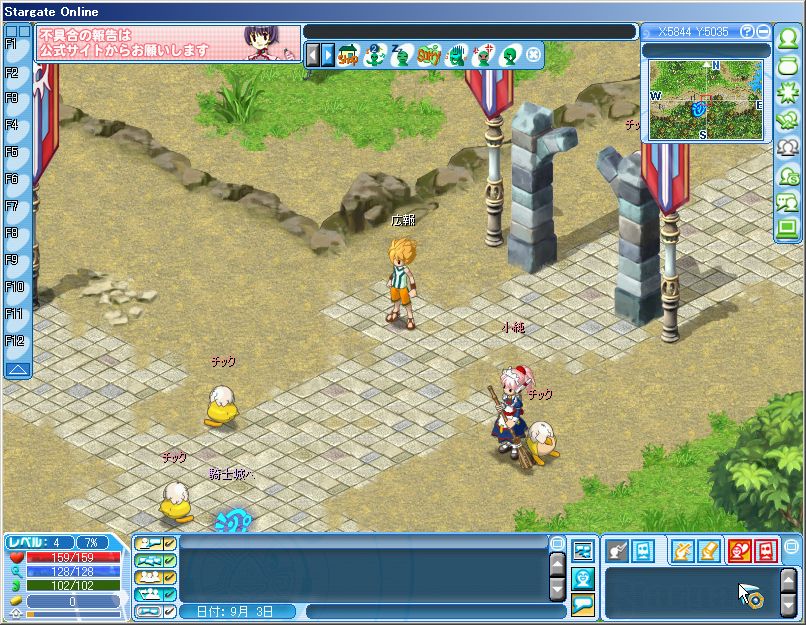Viewport: 806px width, 625px height.
Task: Open the skills burst icon in right sidebar
Action: [x=787, y=93]
